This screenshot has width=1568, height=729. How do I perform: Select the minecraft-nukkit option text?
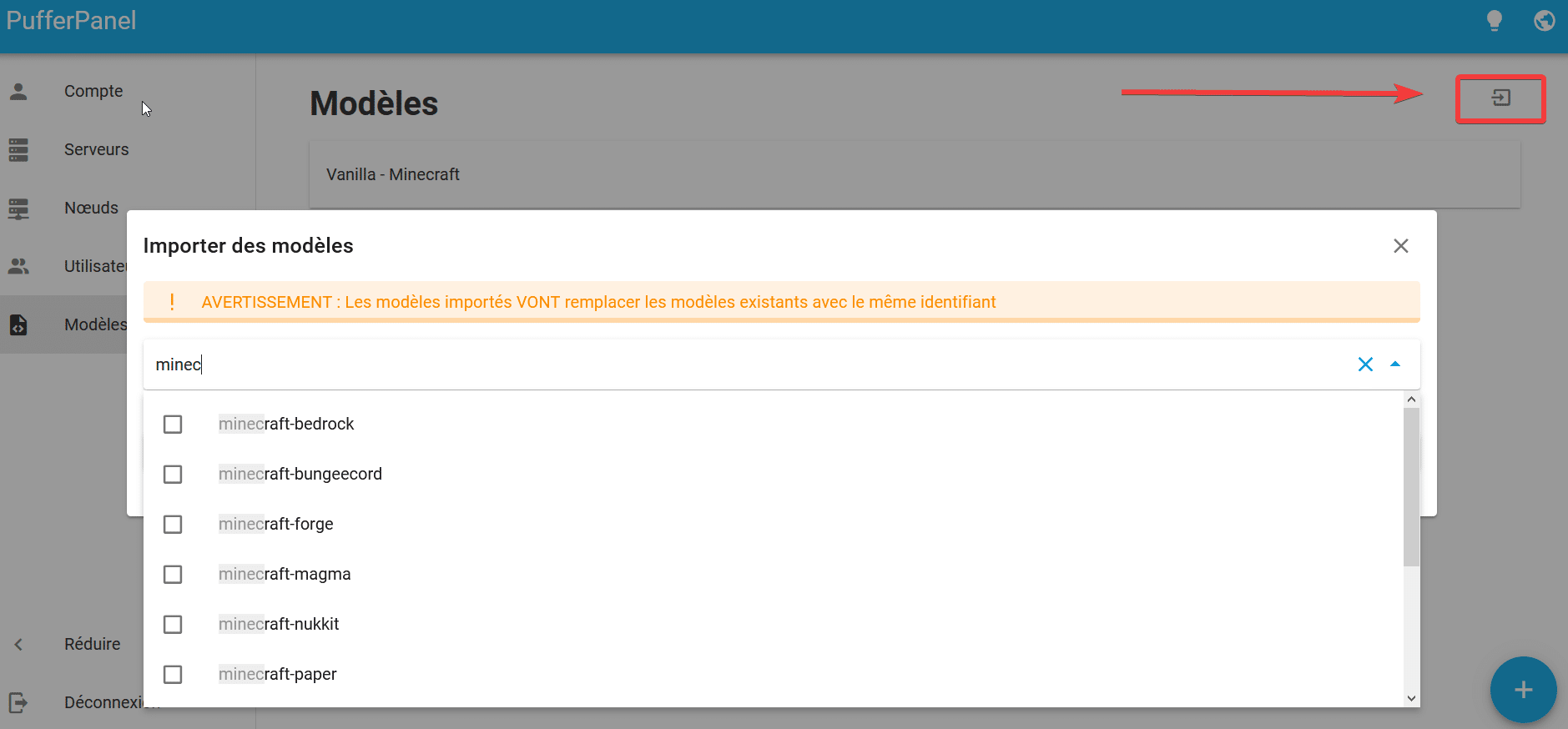click(279, 625)
